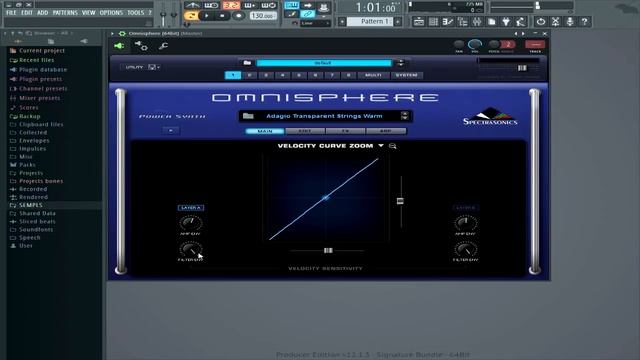Image resolution: width=640 pixels, height=360 pixels.
Task: Click the one-click audio recording microphone icon
Action: 570,21
